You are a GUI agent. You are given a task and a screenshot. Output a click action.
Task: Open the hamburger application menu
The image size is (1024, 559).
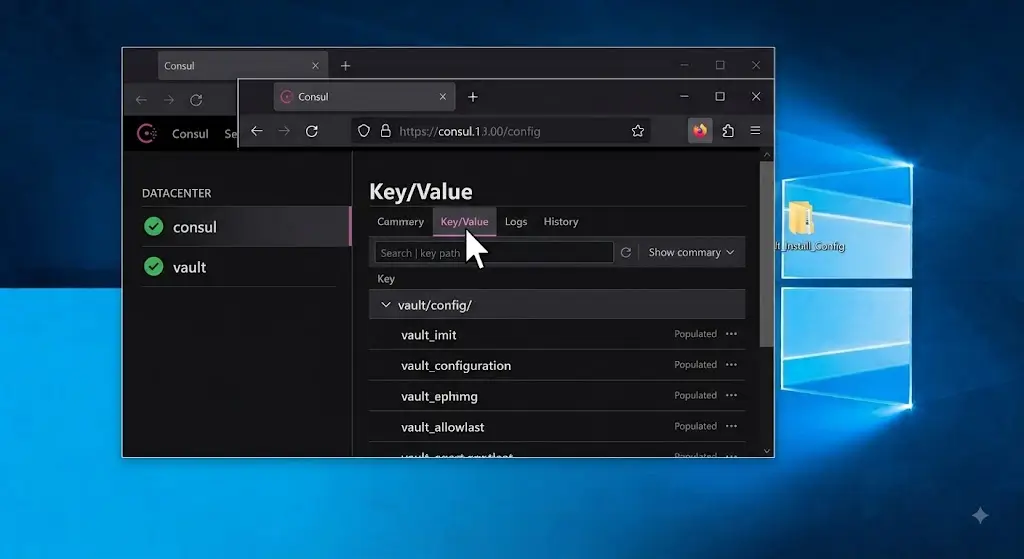tap(756, 131)
